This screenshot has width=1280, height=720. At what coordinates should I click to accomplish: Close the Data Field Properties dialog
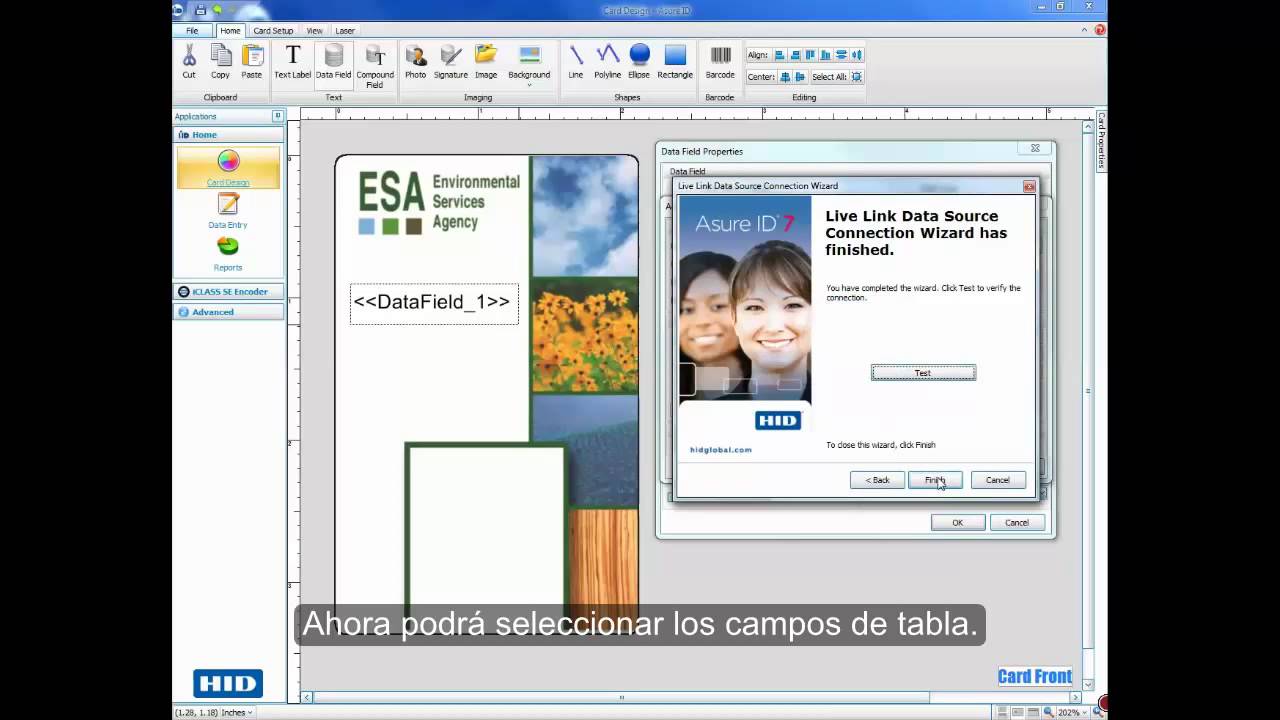(1036, 149)
